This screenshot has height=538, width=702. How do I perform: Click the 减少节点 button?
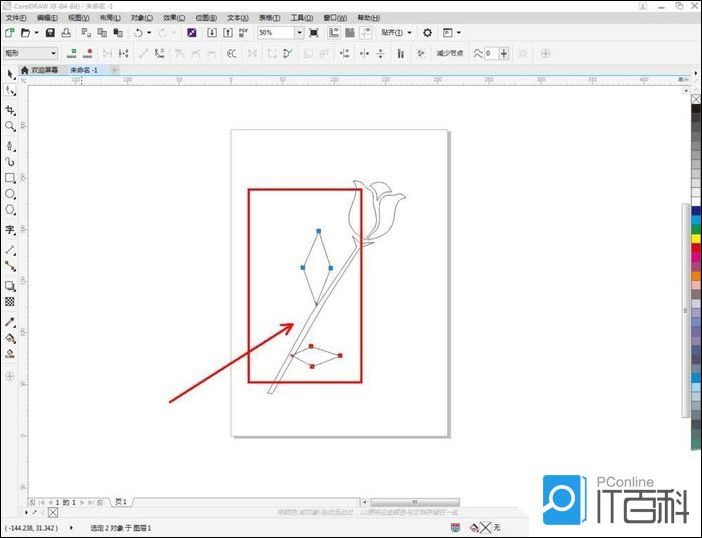pos(450,54)
